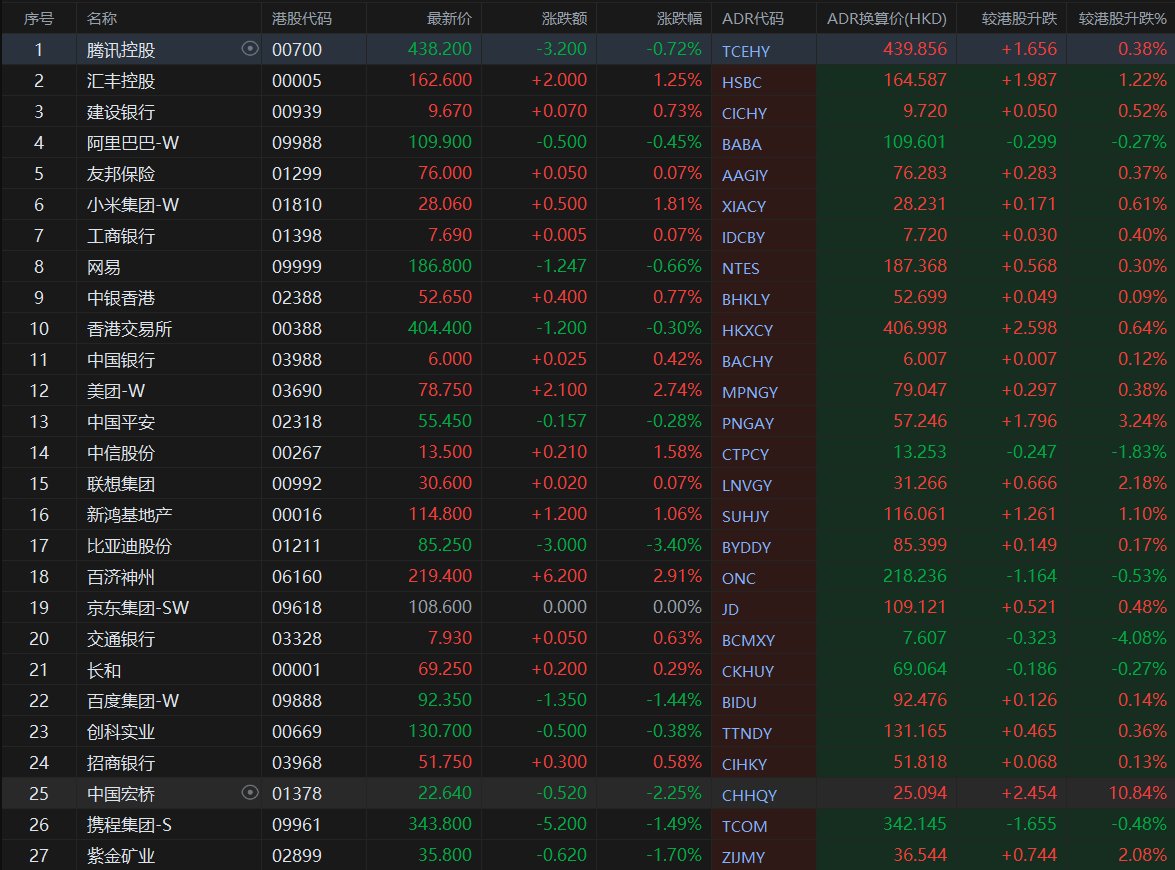This screenshot has height=870, width=1175.
Task: Click the 3.24% ADR premium value
Action: 1142,420
